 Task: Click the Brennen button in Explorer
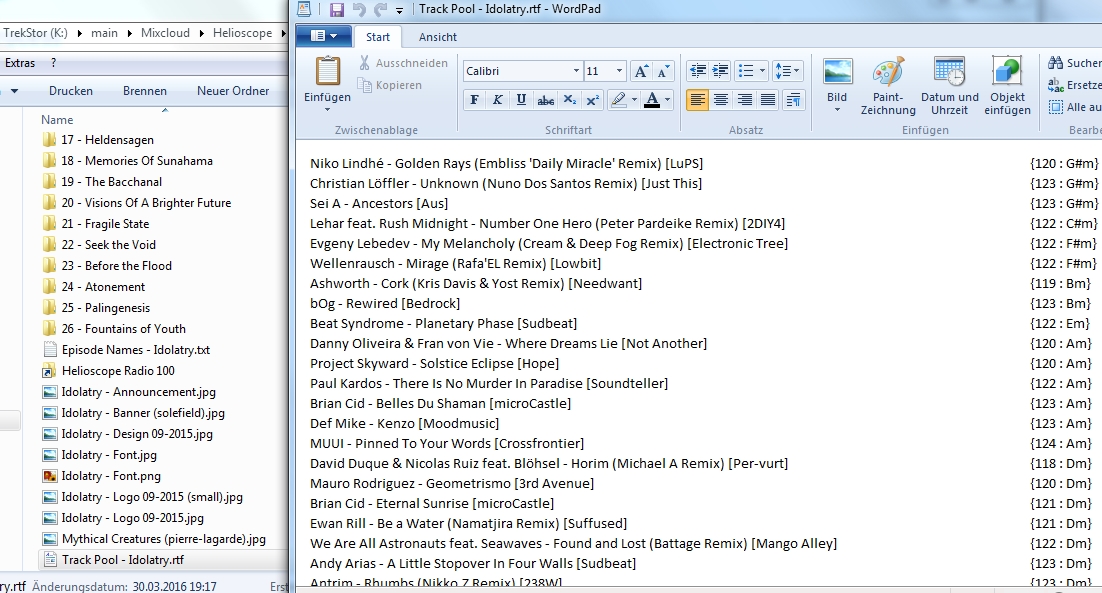point(145,91)
